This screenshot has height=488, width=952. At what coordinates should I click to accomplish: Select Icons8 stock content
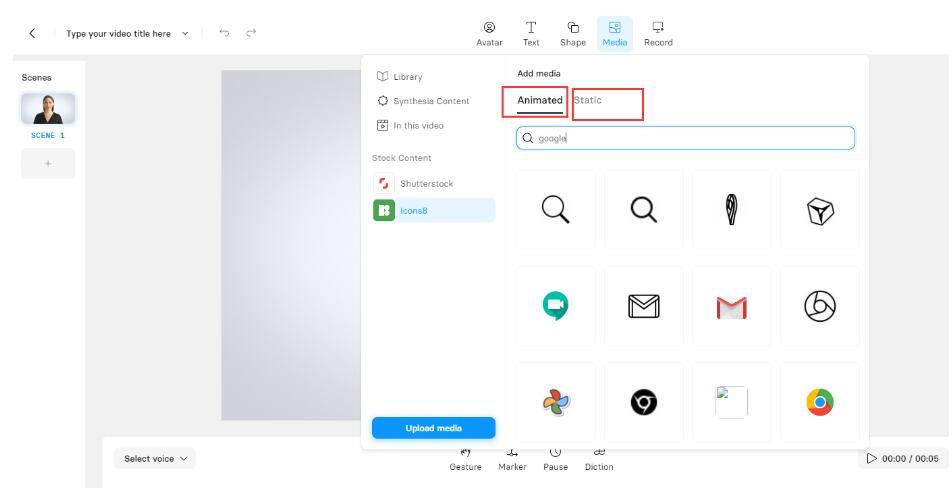coord(434,211)
